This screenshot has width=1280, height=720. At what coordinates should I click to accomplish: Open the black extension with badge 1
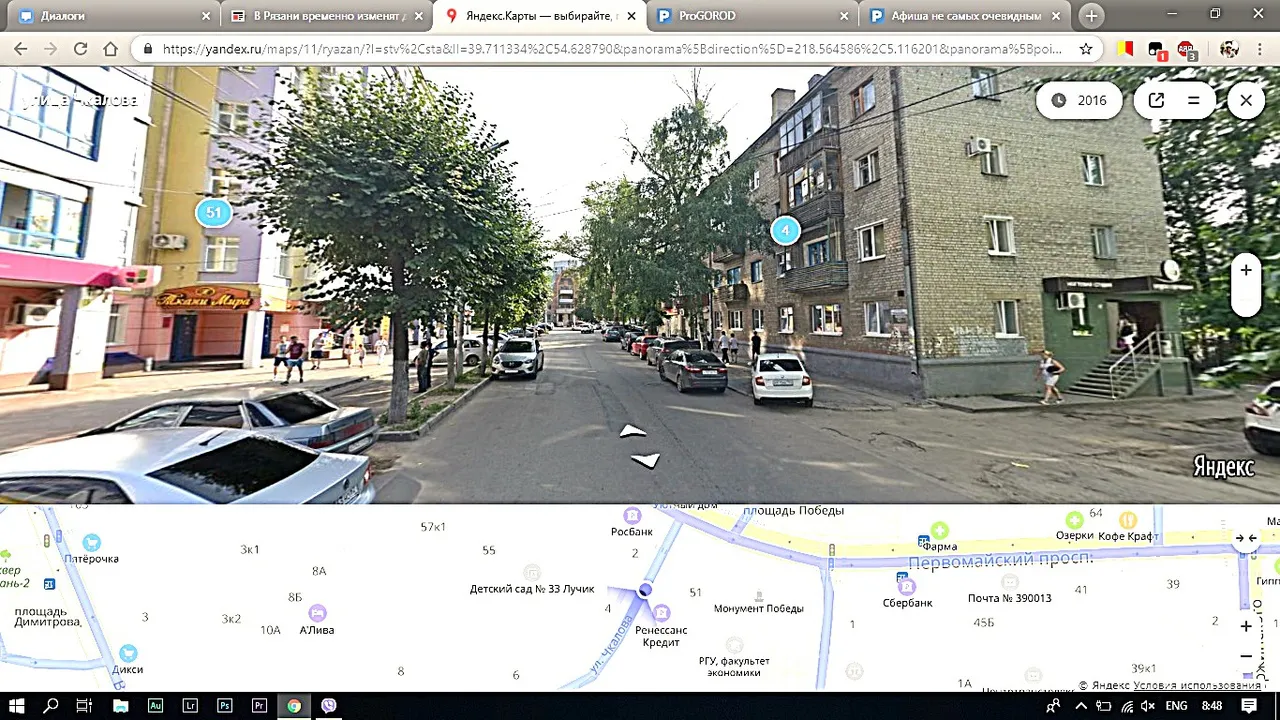(1157, 50)
